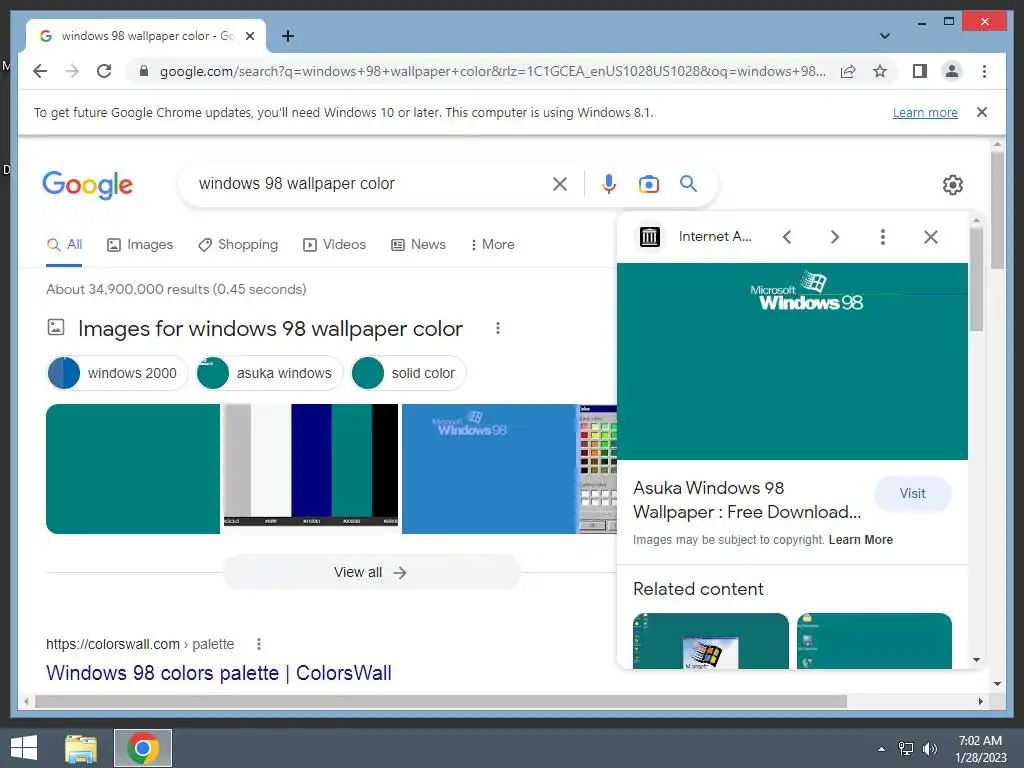Switch to the Images tab
The width and height of the screenshot is (1024, 768).
click(x=140, y=245)
